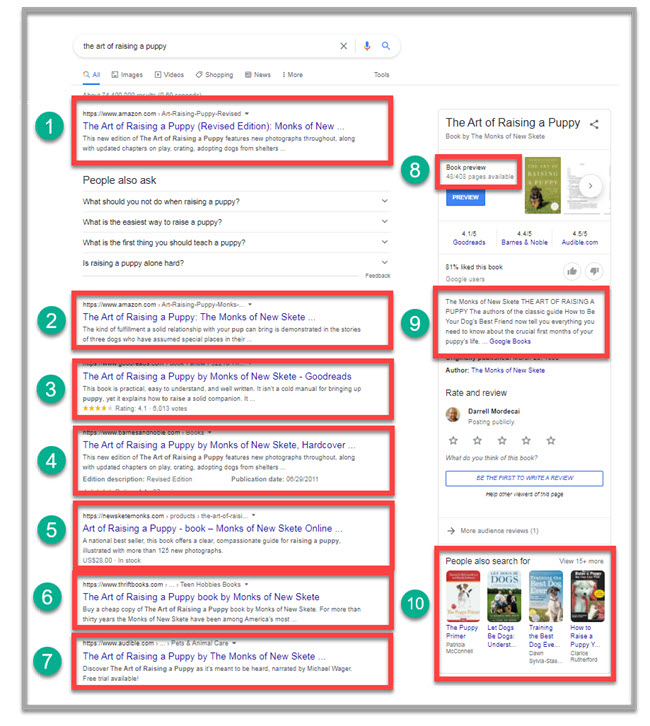This screenshot has height=726, width=650.
Task: Open the Barnes & Noble Hardcover result title
Action: (x=219, y=445)
